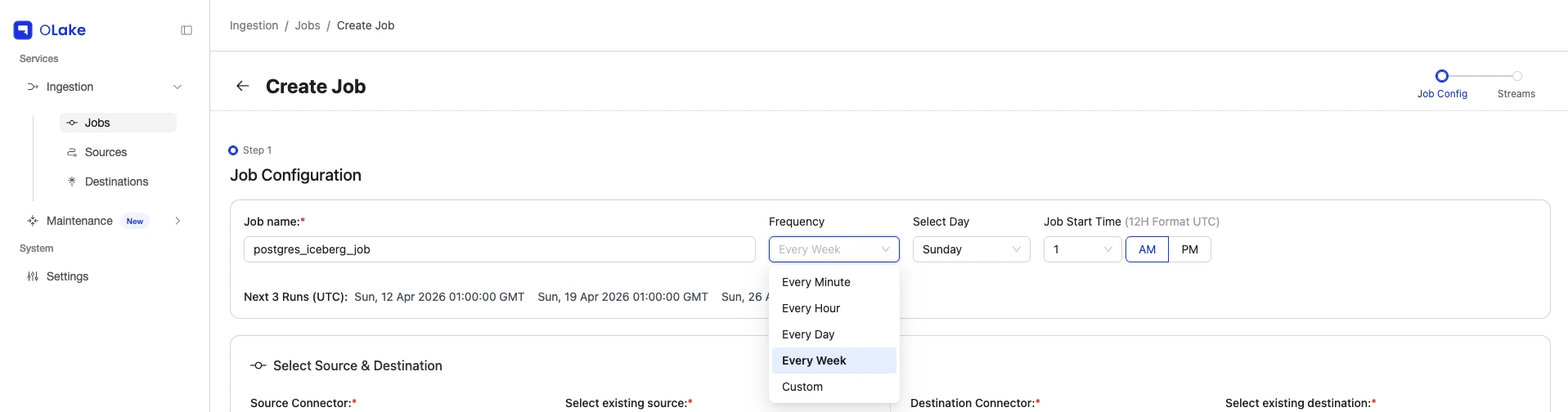
Task: Click the Job Config step circle
Action: pos(1442,76)
